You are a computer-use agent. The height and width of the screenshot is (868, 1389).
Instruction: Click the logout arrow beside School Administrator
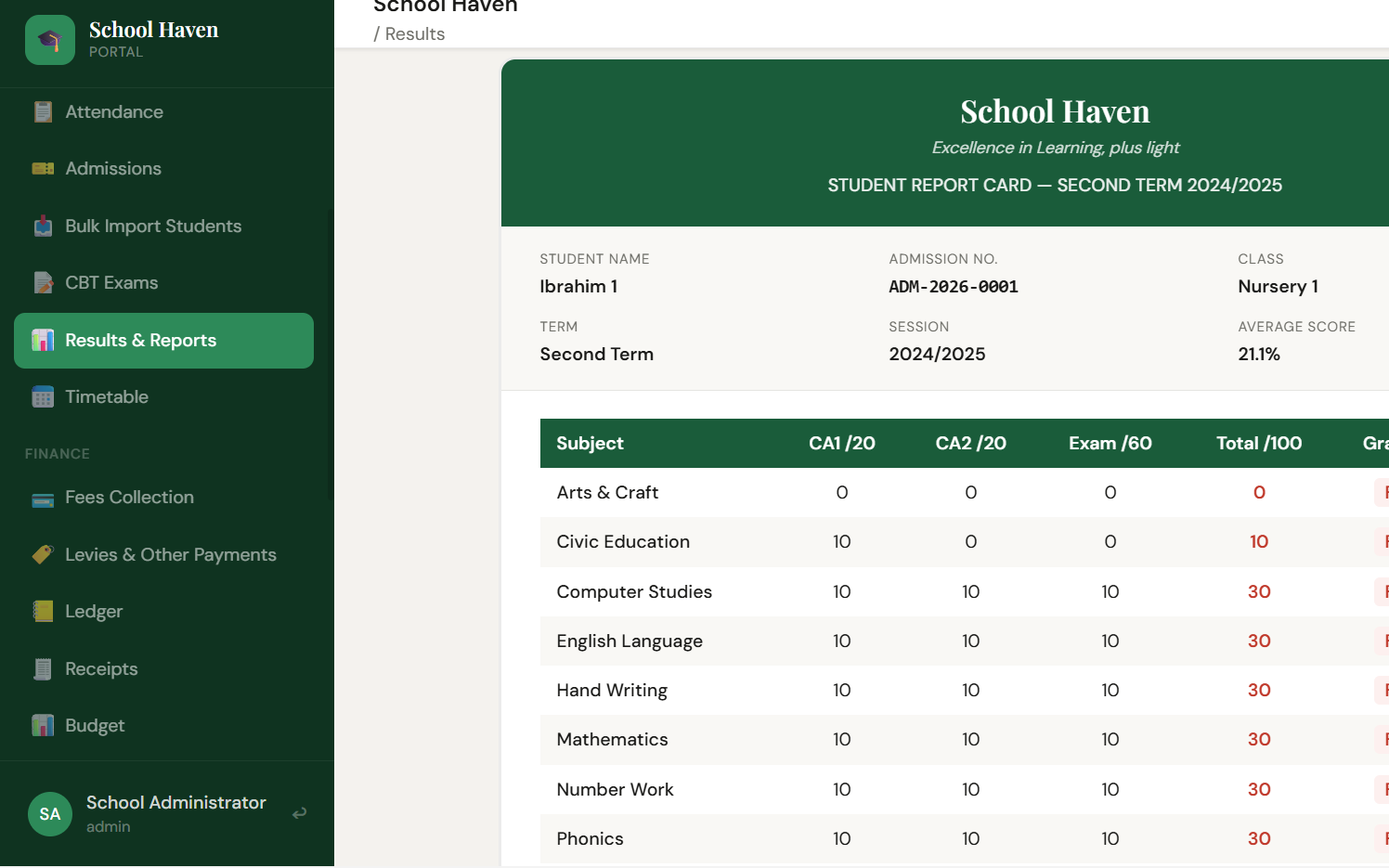(299, 814)
